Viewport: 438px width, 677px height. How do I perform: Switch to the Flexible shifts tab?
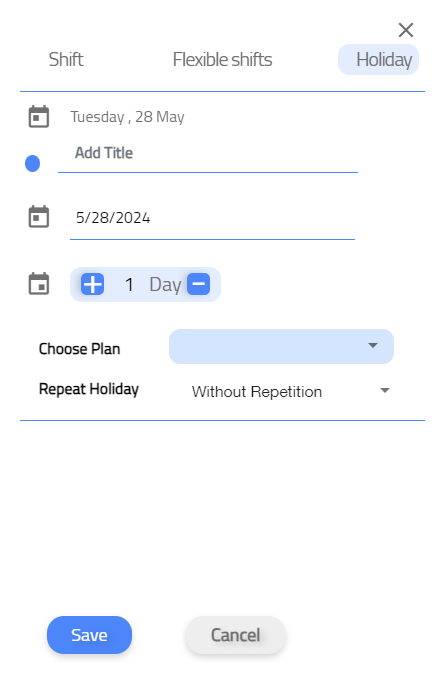tap(222, 60)
